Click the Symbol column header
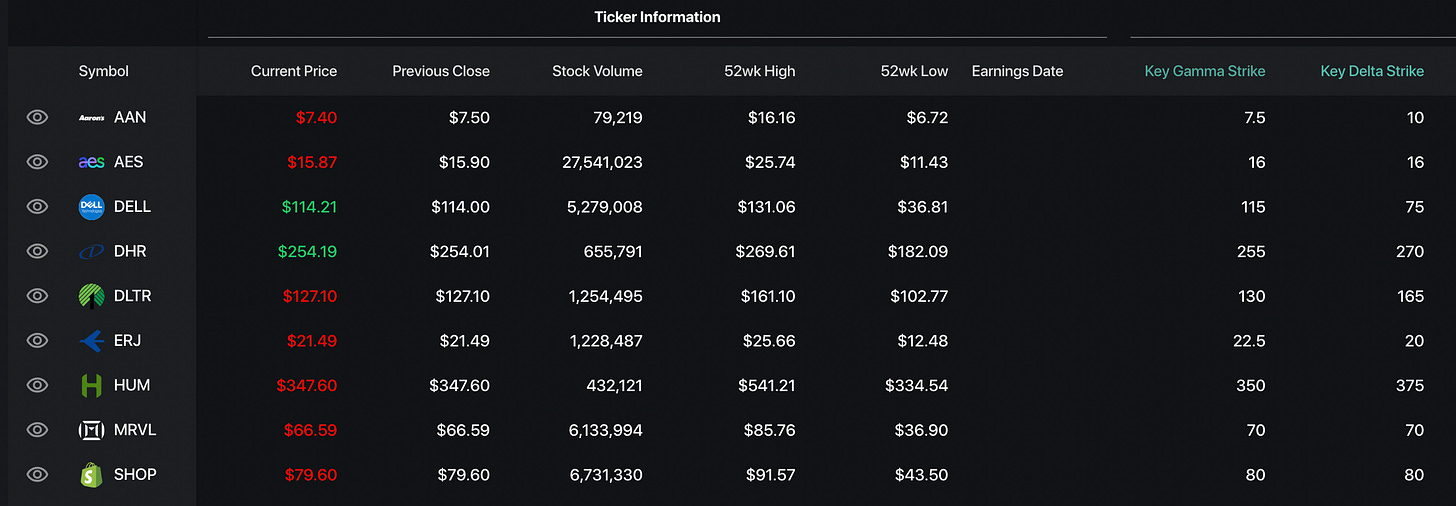1456x506 pixels. click(x=104, y=71)
